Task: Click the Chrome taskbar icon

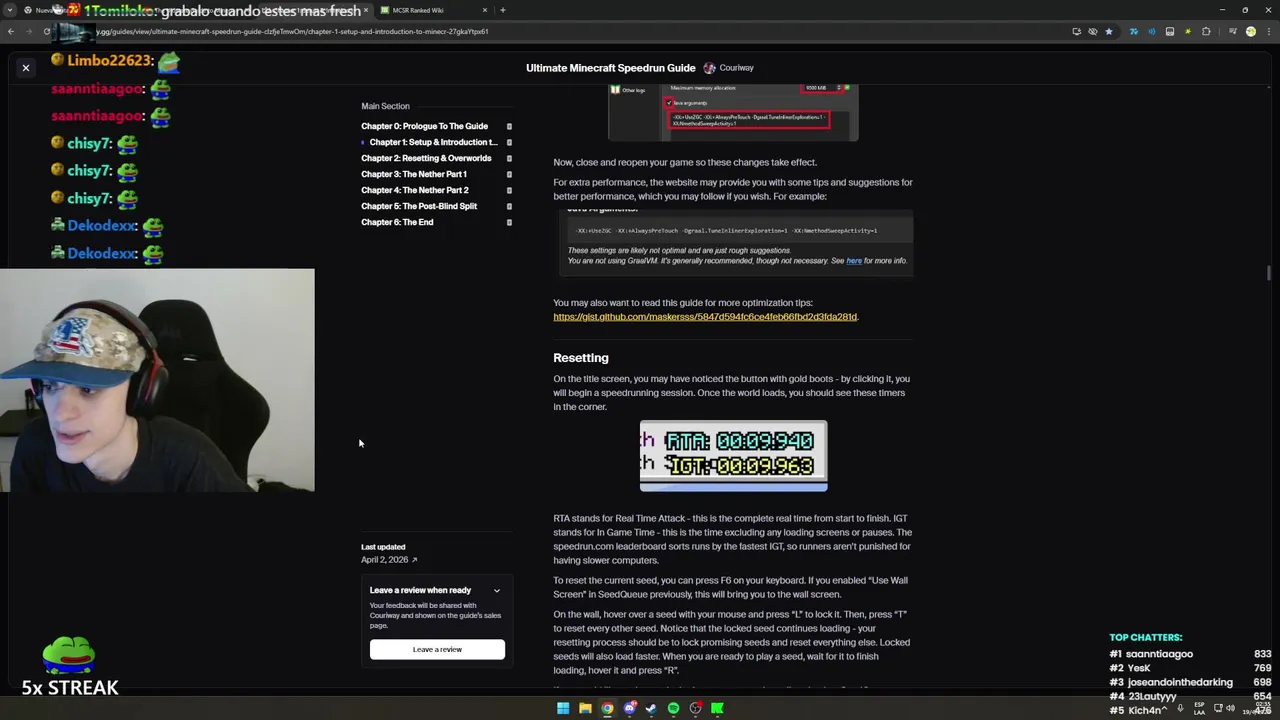Action: pos(607,708)
